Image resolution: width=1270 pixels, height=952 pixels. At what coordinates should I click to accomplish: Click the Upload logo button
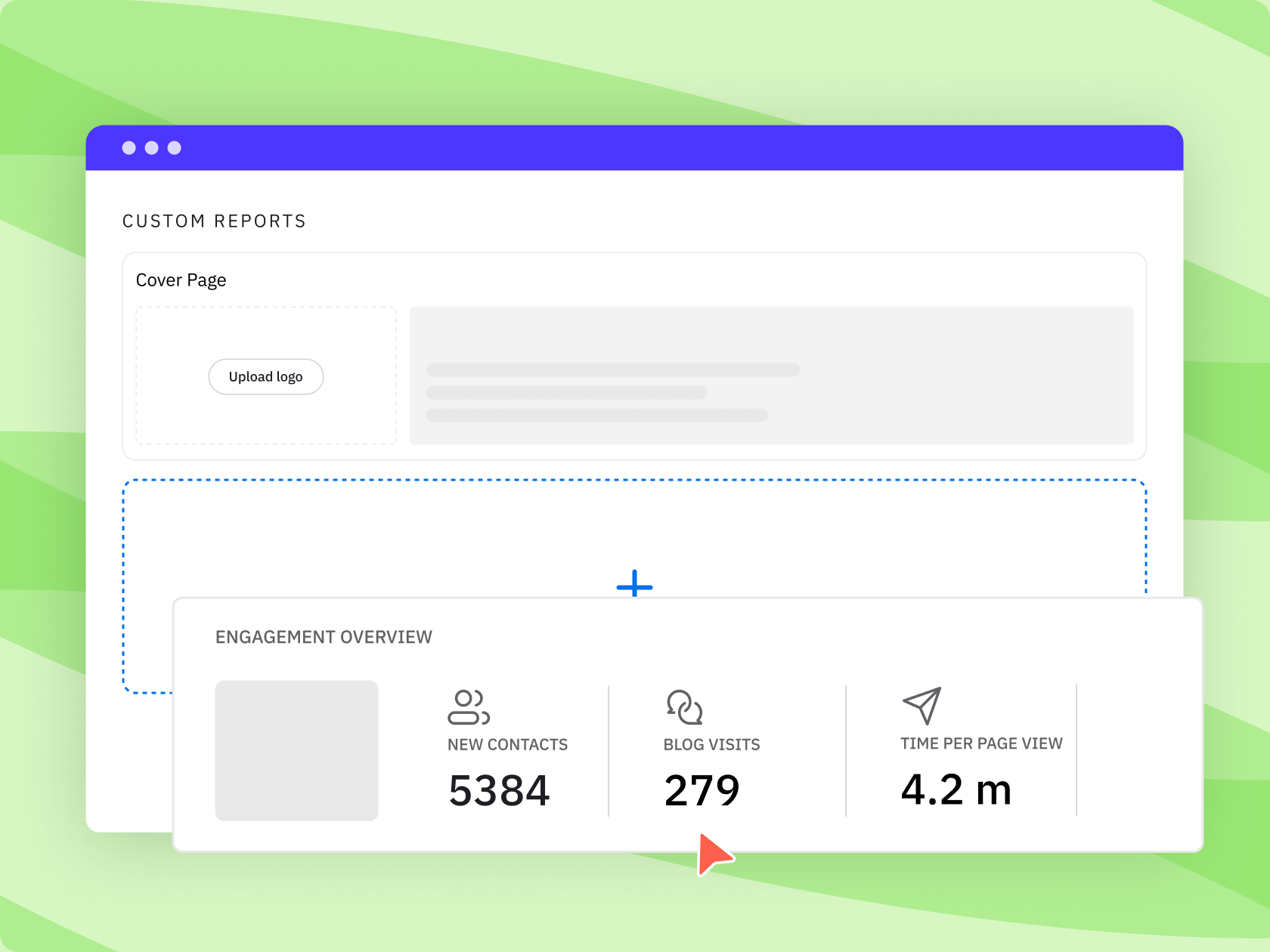coord(266,376)
